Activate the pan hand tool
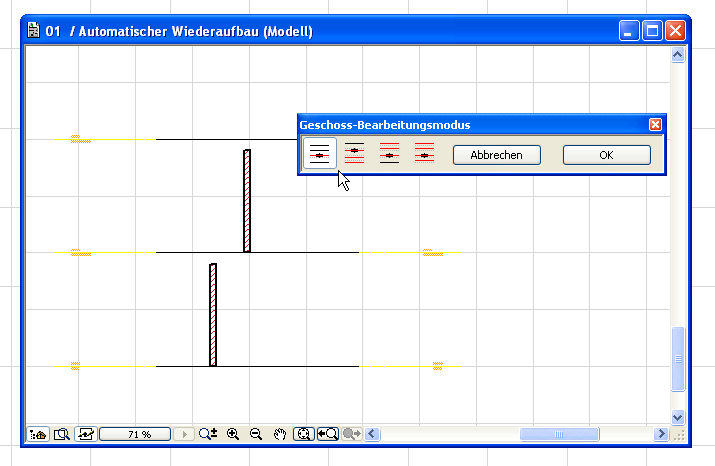The height and width of the screenshot is (466, 715). click(x=280, y=434)
